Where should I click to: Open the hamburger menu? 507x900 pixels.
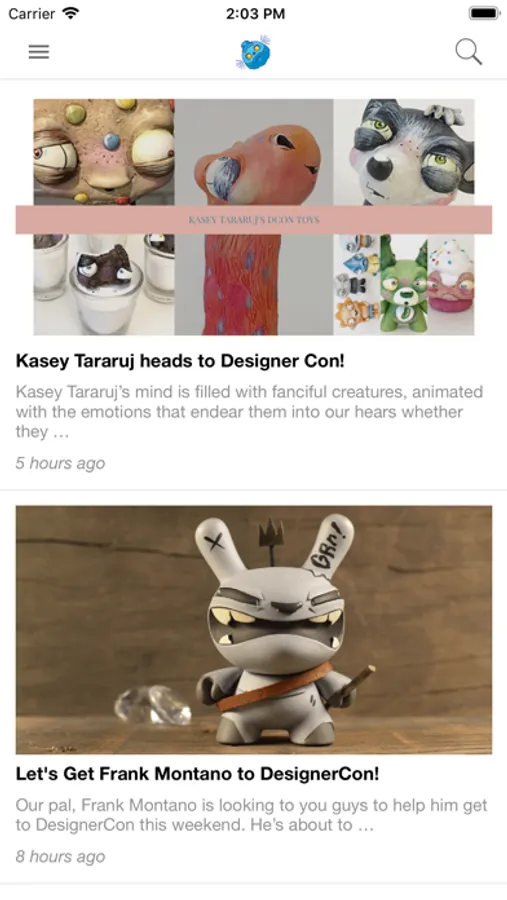[x=38, y=52]
